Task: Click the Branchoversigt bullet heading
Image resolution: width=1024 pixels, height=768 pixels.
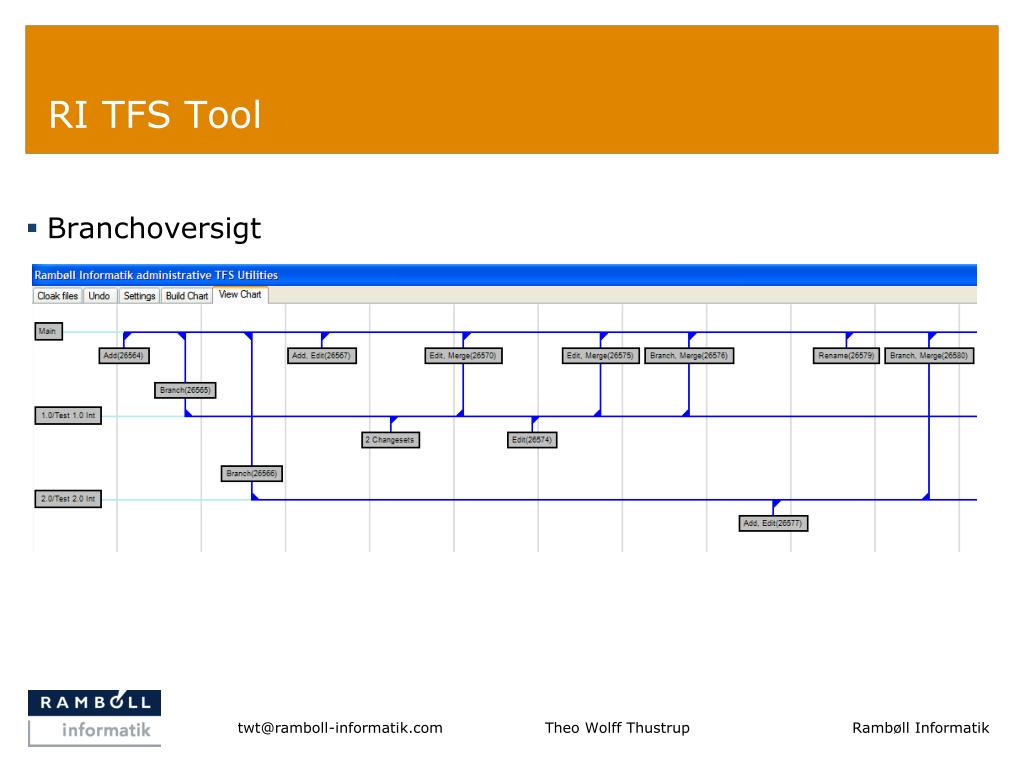Action: tap(154, 229)
